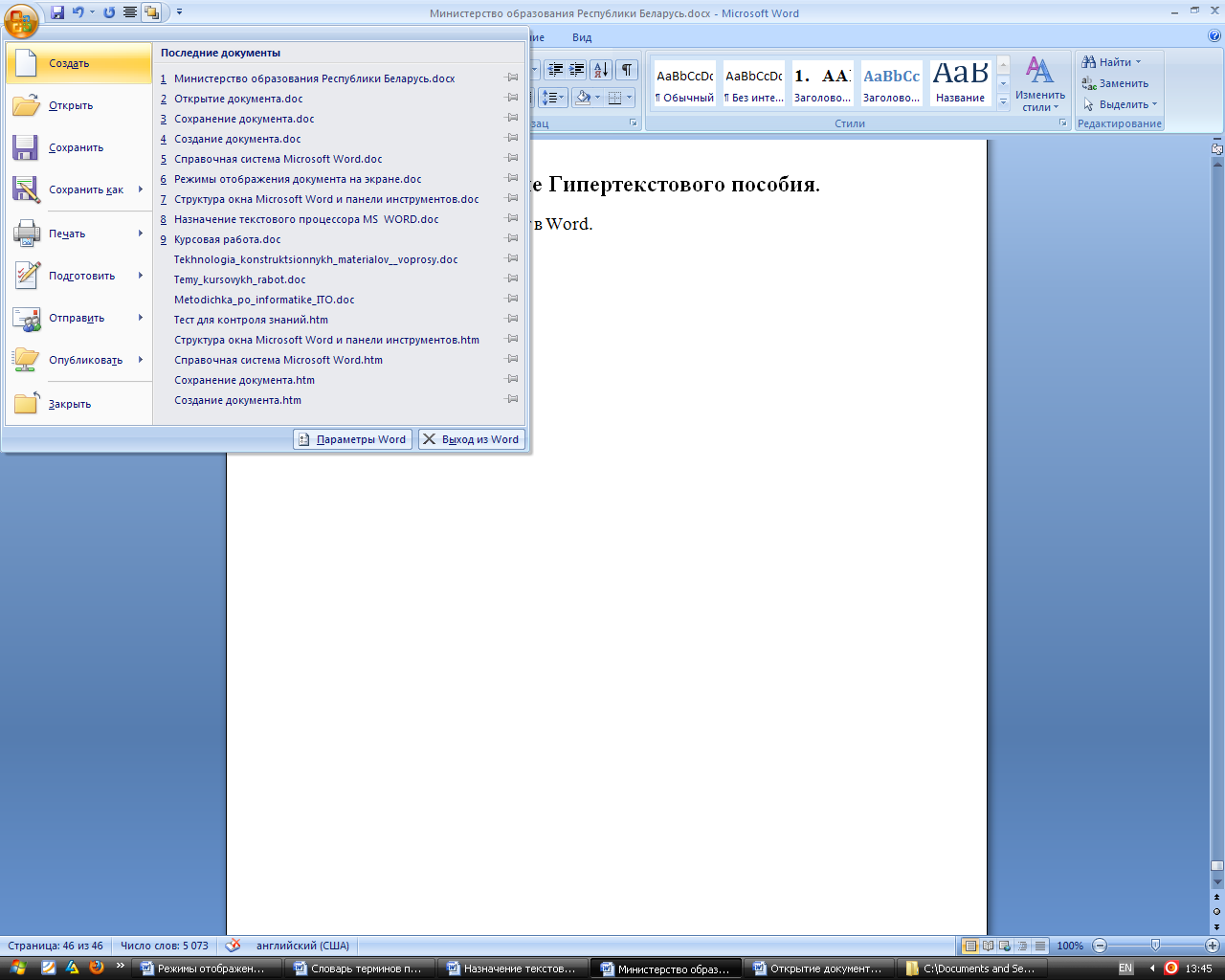This screenshot has width=1225, height=980.
Task: Open recent file Тест для контроля знаний.htm
Action: coord(340,320)
